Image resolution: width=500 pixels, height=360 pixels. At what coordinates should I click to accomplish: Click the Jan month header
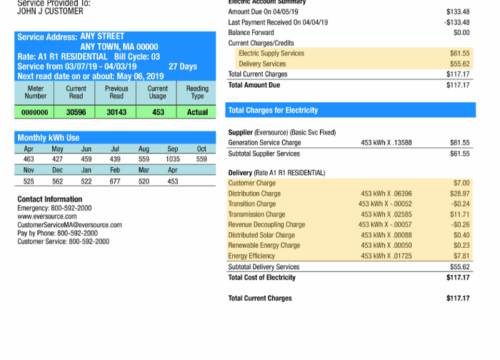(x=86, y=170)
